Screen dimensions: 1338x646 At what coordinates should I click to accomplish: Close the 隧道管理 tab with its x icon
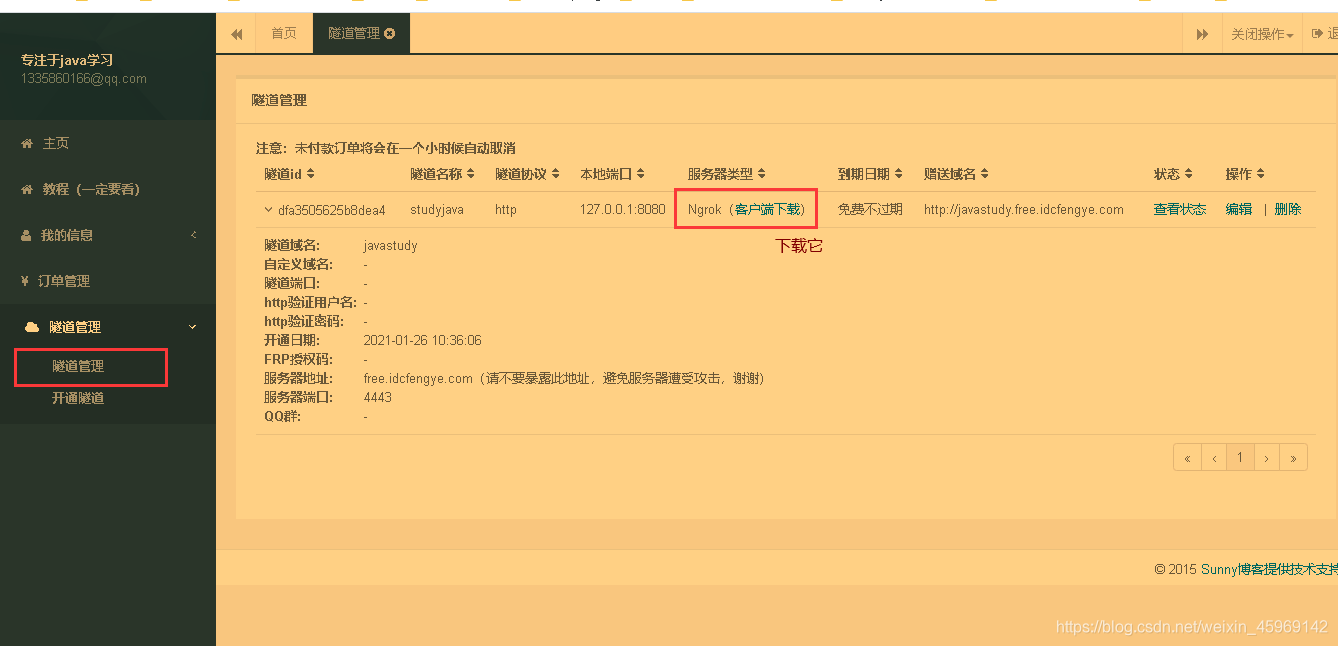tap(390, 34)
